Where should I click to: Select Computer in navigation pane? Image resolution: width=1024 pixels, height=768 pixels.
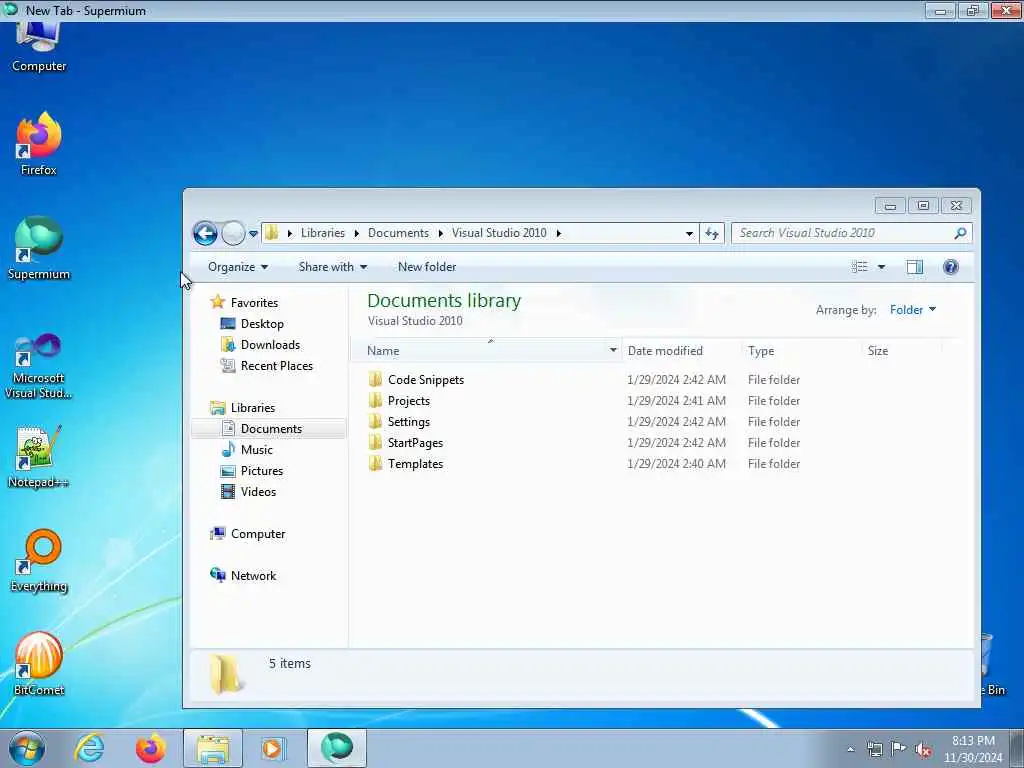(x=258, y=534)
